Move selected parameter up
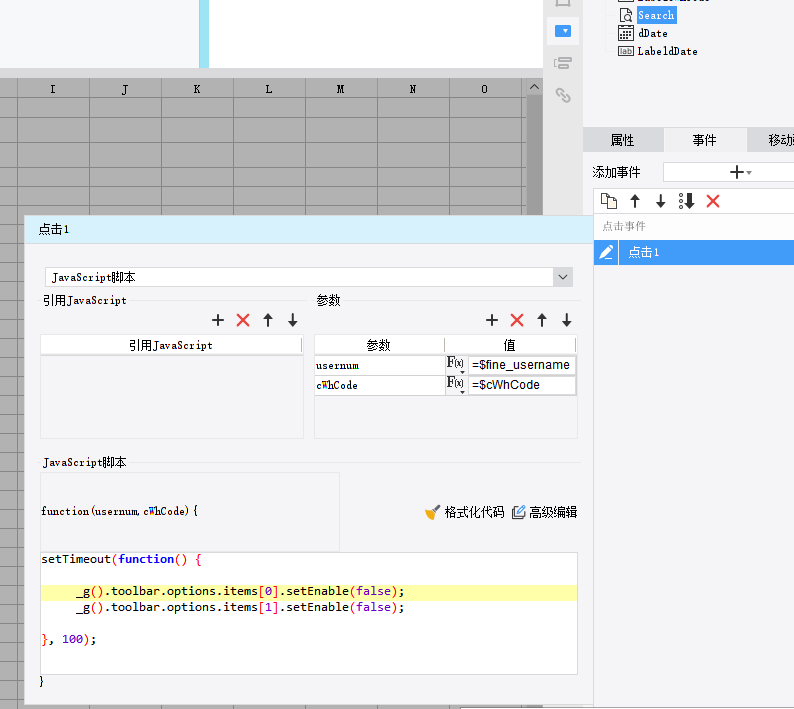794x709 pixels. (x=542, y=320)
